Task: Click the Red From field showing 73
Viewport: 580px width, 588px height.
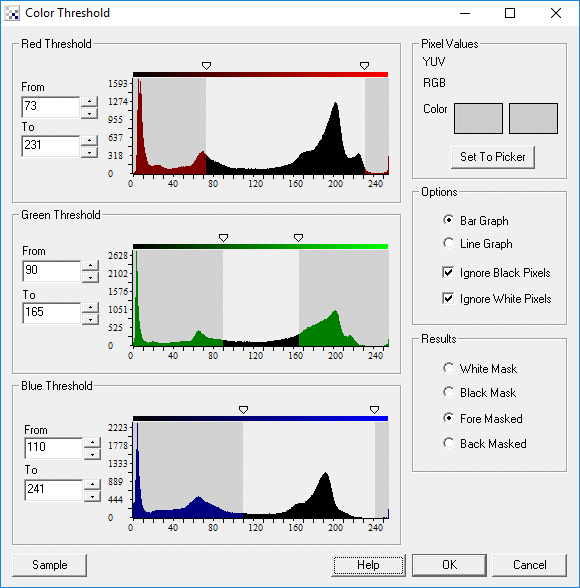Action: tap(51, 107)
